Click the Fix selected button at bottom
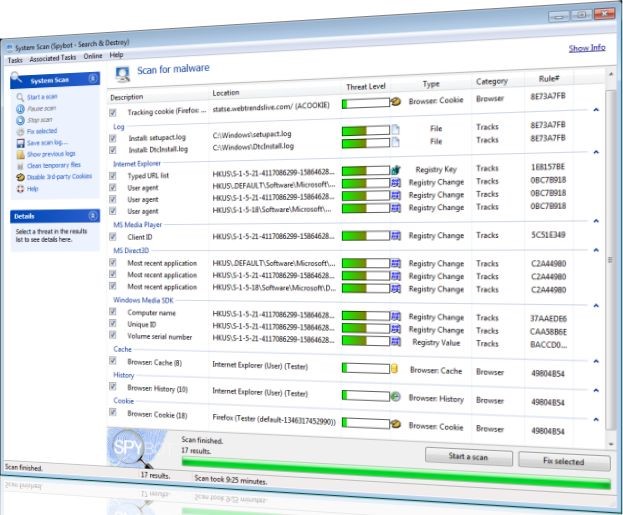This screenshot has width=623, height=515. (x=564, y=461)
